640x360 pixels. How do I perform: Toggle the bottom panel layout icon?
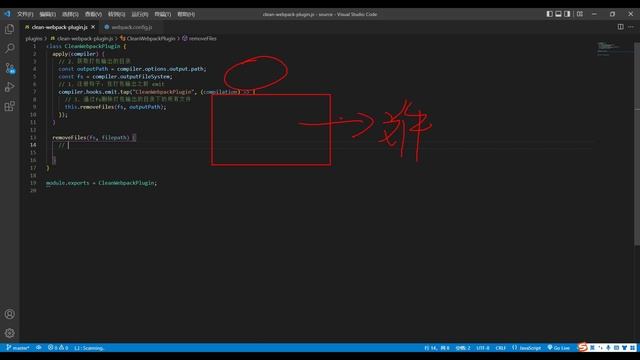click(x=558, y=14)
